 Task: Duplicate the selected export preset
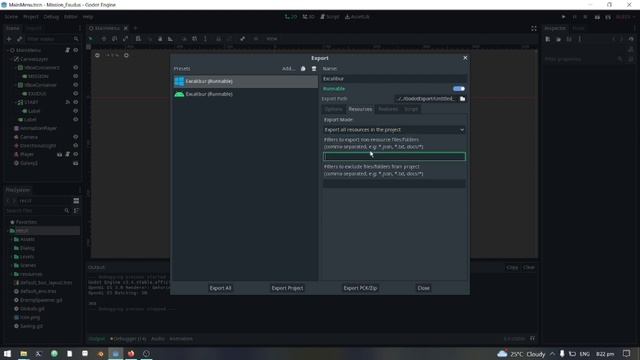pyautogui.click(x=303, y=69)
